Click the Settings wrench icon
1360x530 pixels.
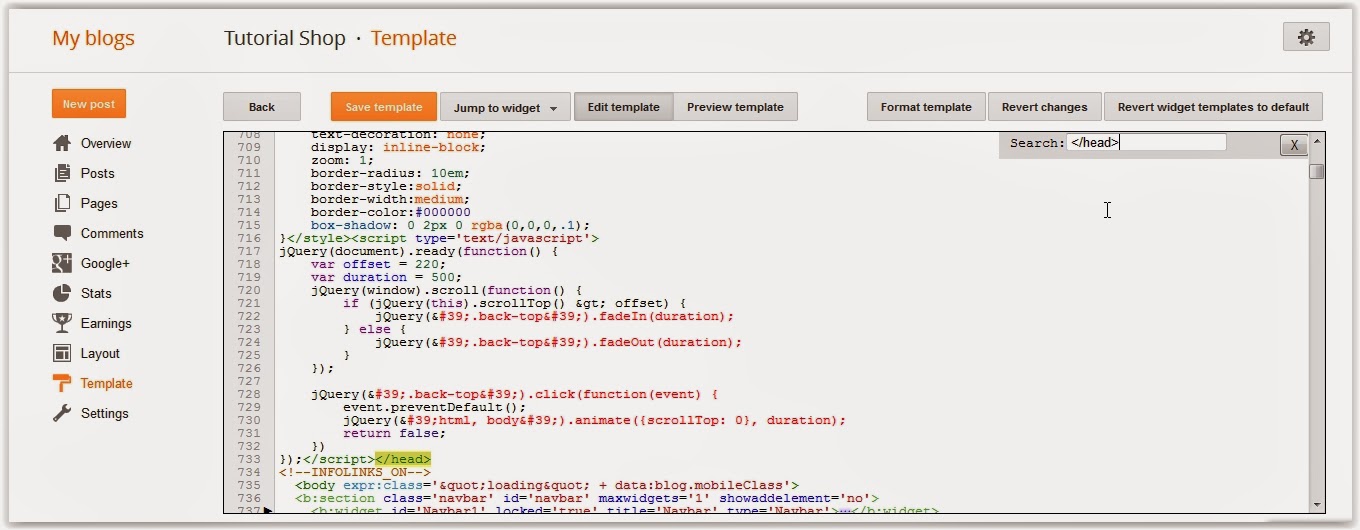(x=62, y=413)
